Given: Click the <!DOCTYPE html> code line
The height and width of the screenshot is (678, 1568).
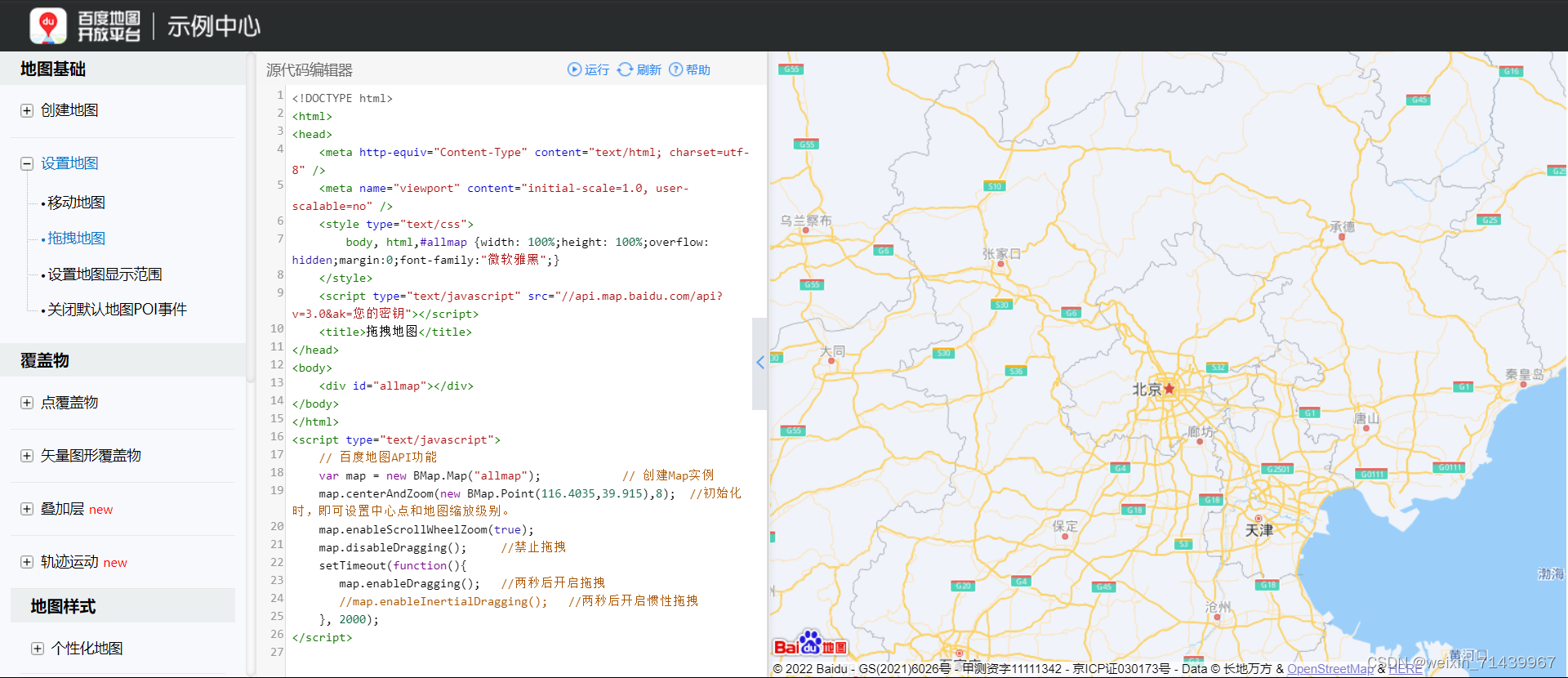Looking at the screenshot, I should point(342,98).
